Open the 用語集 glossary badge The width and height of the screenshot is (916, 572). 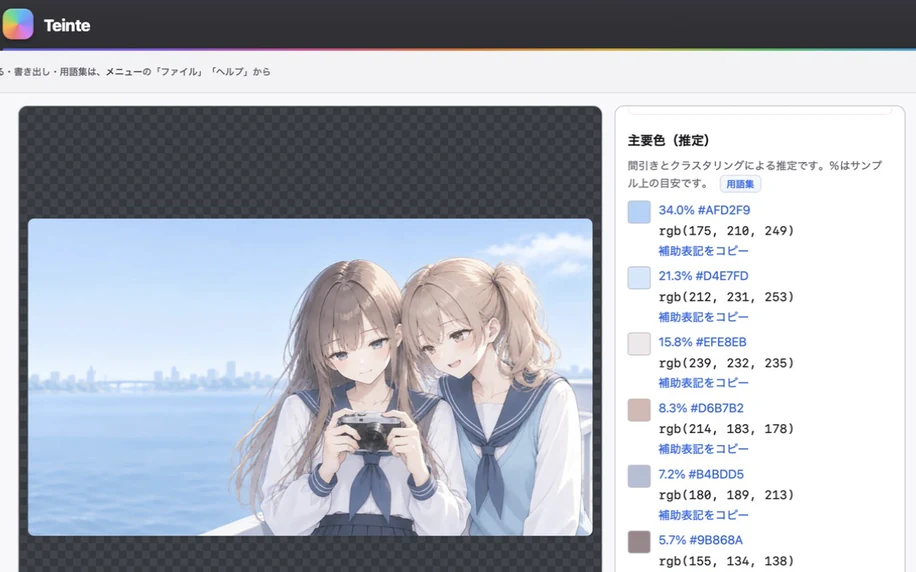click(740, 184)
